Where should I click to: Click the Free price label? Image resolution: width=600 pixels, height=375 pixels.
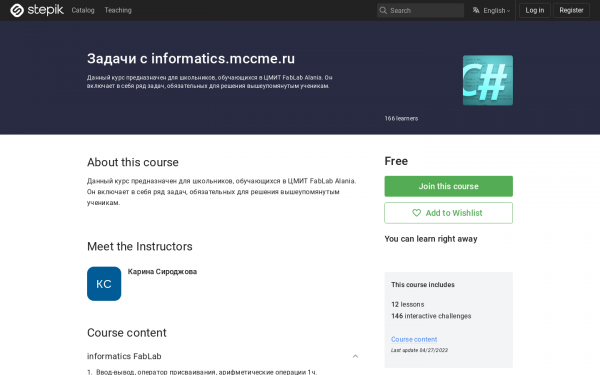pos(396,161)
